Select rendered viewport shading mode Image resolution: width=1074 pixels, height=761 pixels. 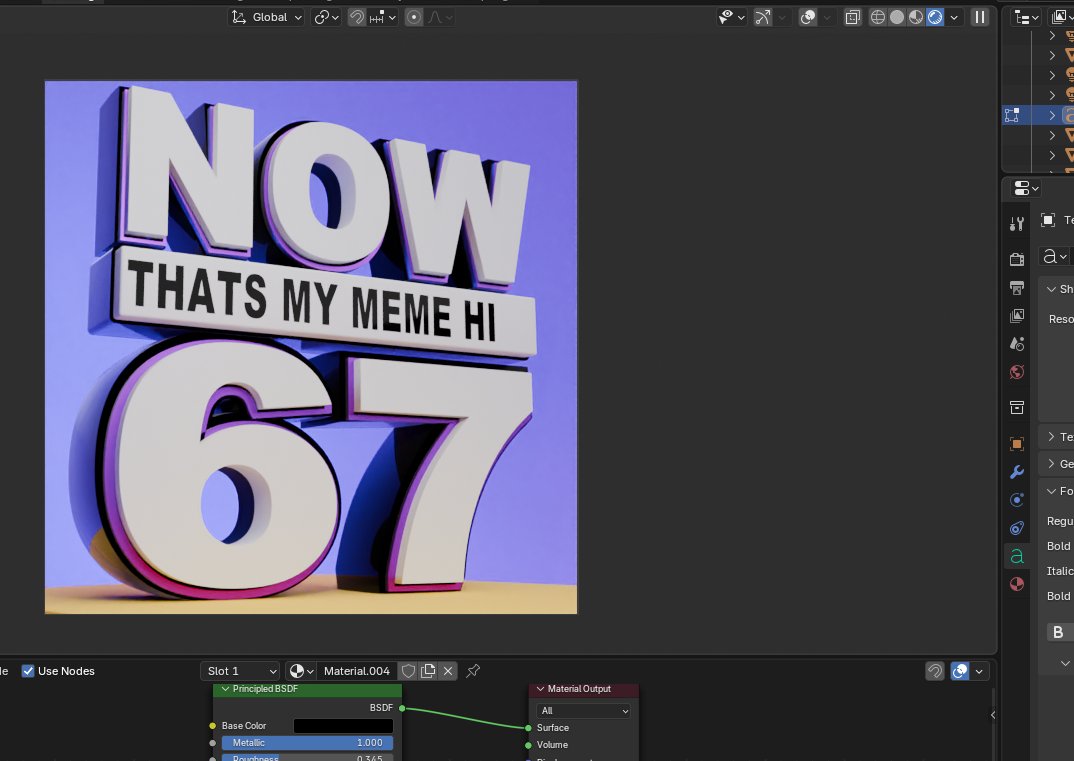pyautogui.click(x=935, y=17)
